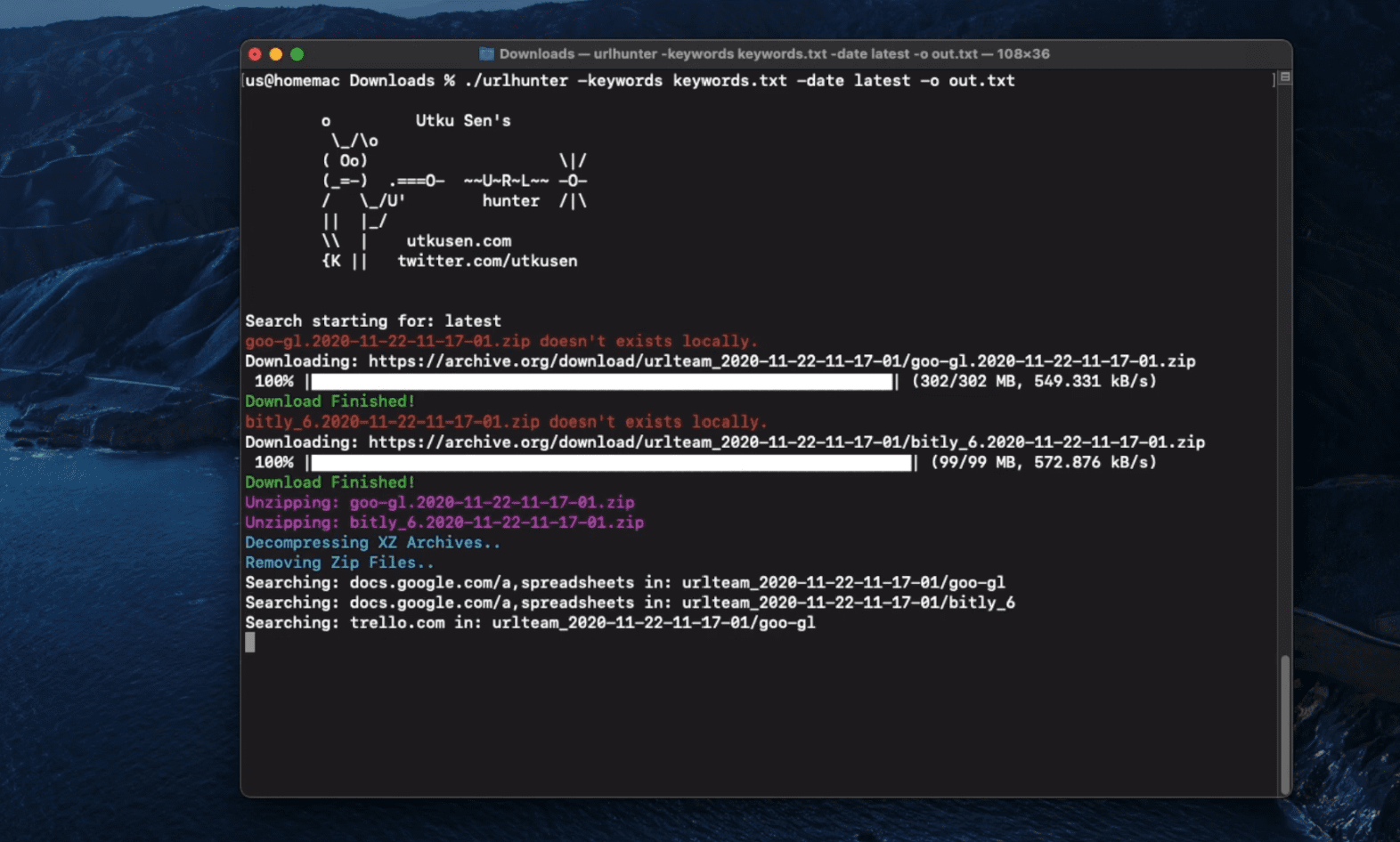This screenshot has height=842, width=1400.
Task: Click the red close window button
Action: click(255, 54)
